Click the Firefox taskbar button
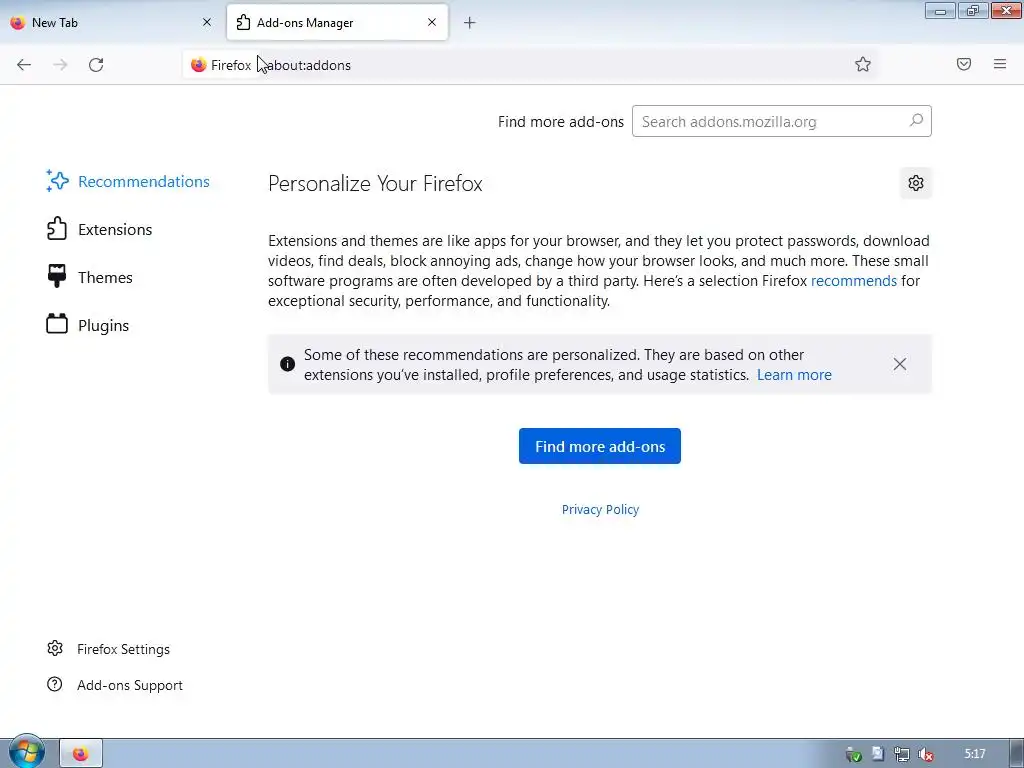Image resolution: width=1024 pixels, height=768 pixels. coord(81,754)
